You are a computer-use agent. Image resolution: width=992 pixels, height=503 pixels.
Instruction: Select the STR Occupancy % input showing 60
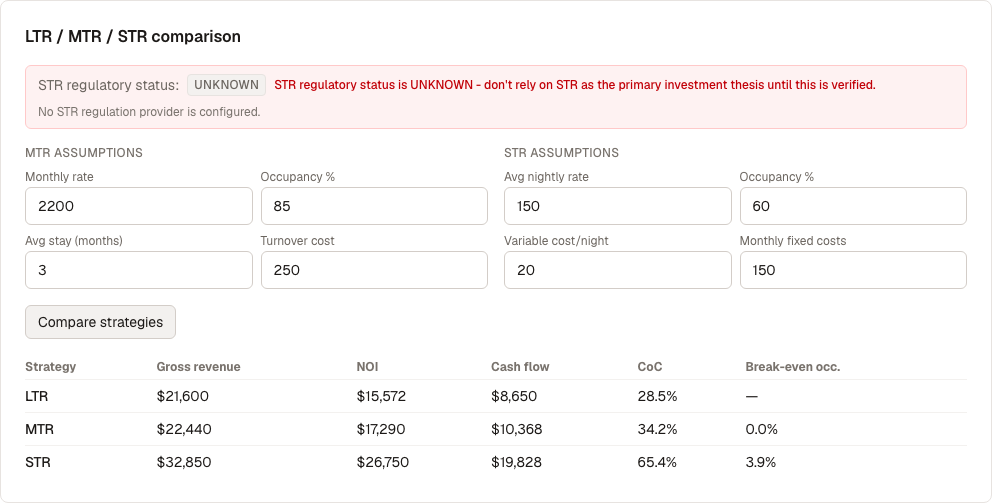coord(853,206)
